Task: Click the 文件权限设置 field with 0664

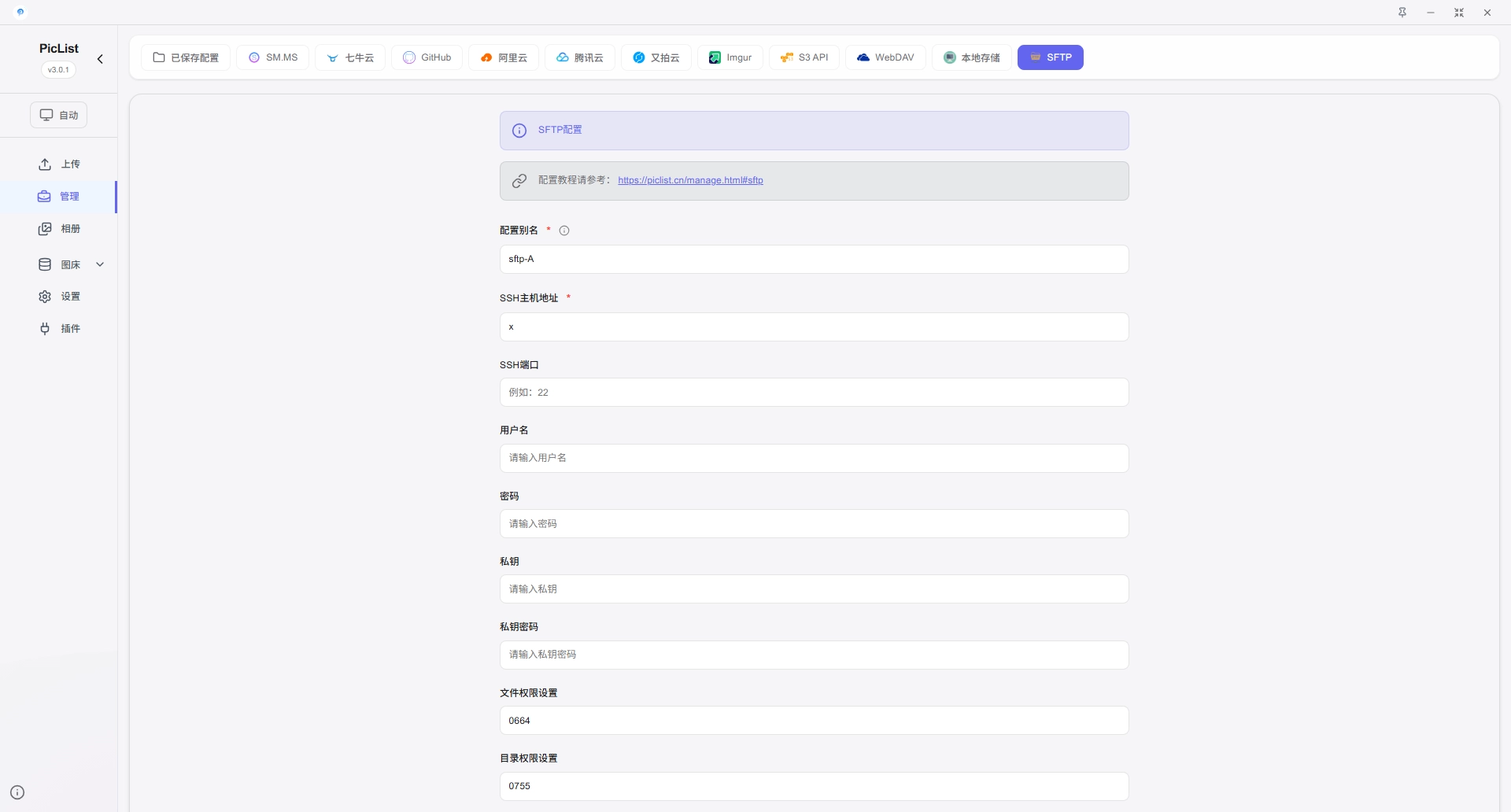Action: [x=815, y=721]
